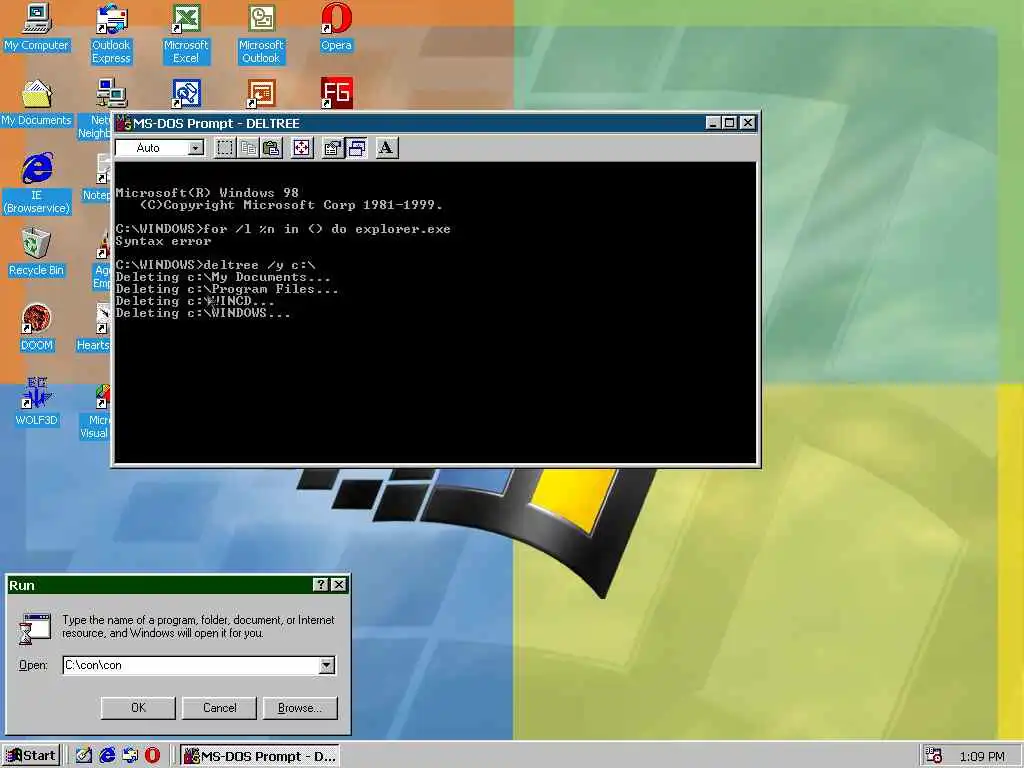Screen dimensions: 1024x768
Task: Click the '?' help button in Run dialog
Action: point(321,584)
